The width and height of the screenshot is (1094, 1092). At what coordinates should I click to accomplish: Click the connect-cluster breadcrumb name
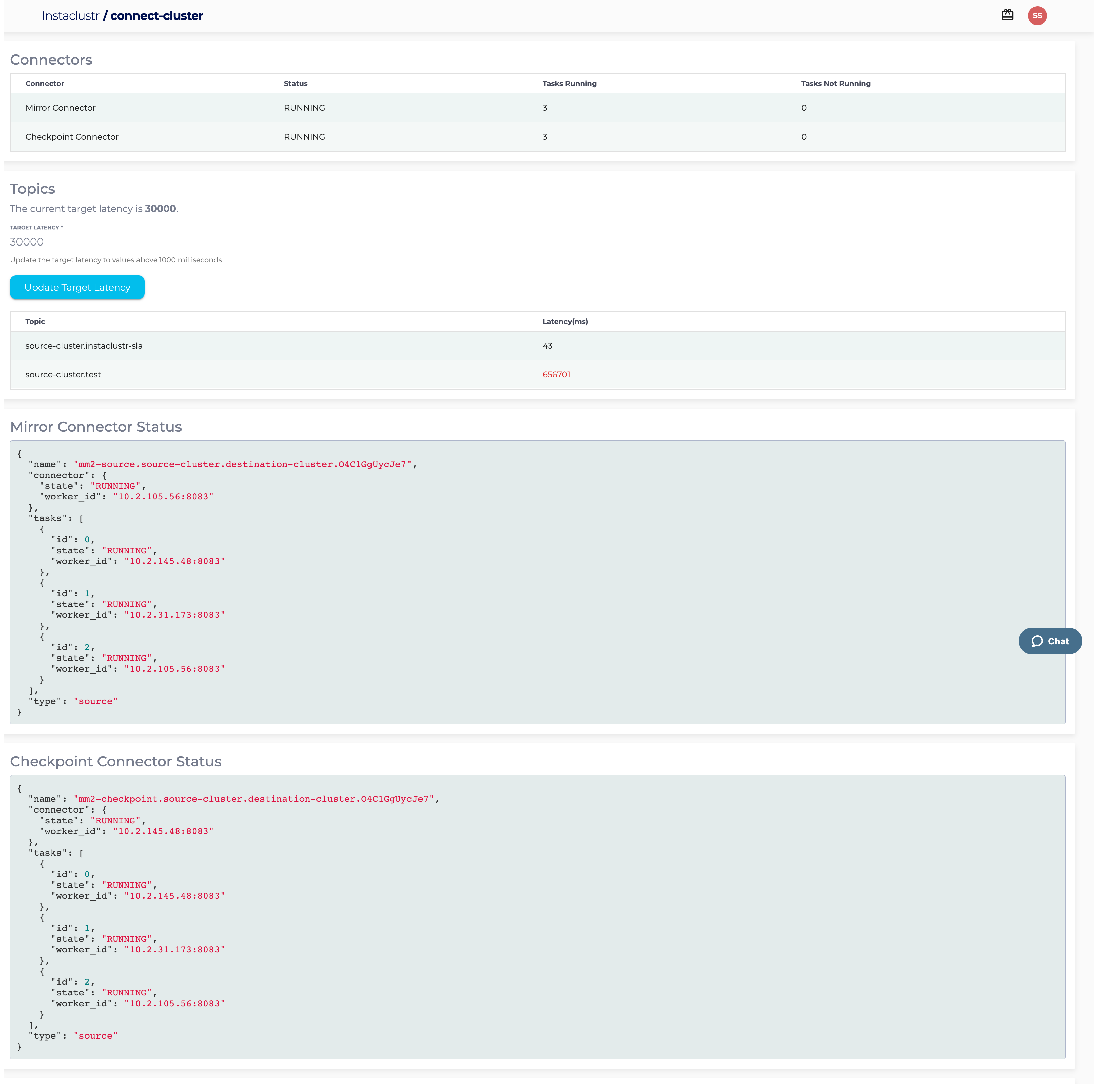(156, 16)
